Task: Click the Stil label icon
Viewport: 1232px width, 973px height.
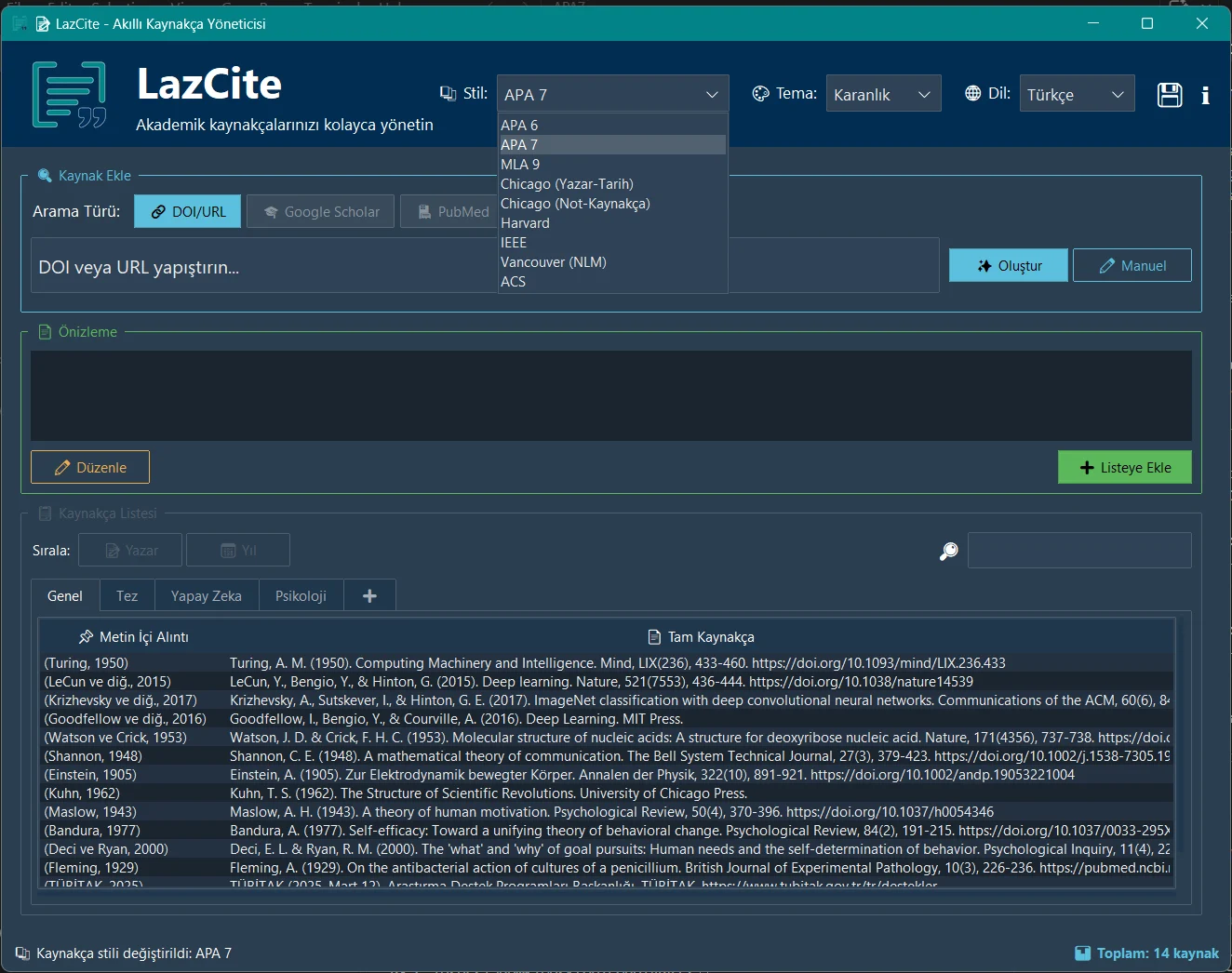Action: point(448,93)
